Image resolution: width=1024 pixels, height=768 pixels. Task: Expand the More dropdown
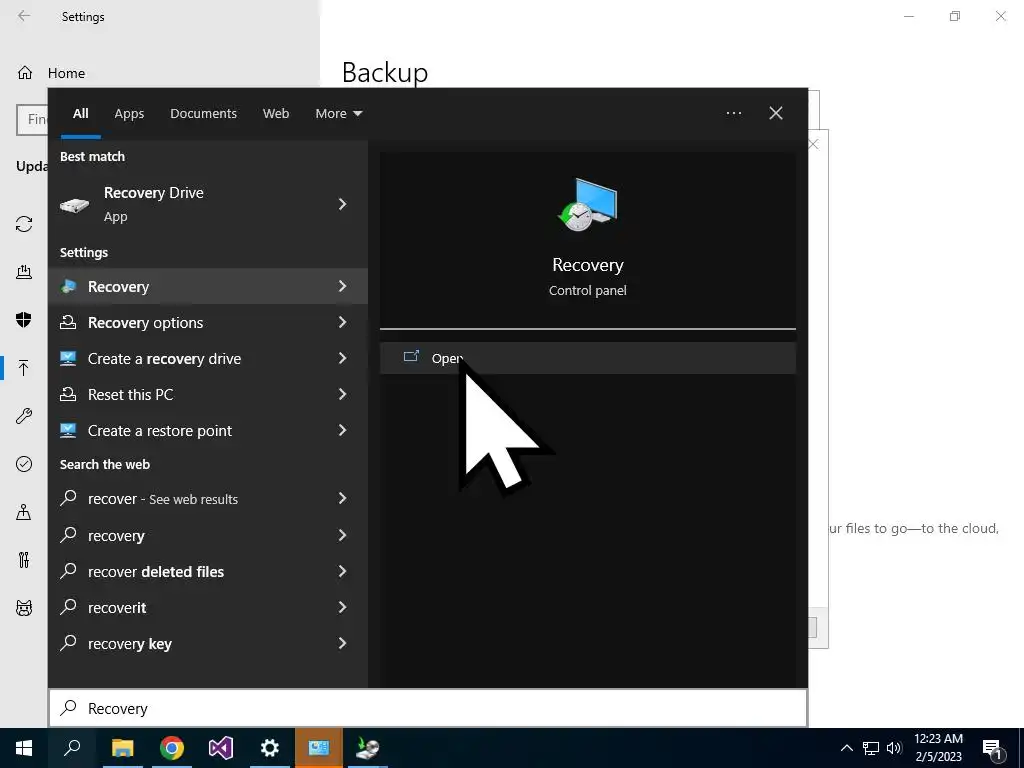point(338,113)
